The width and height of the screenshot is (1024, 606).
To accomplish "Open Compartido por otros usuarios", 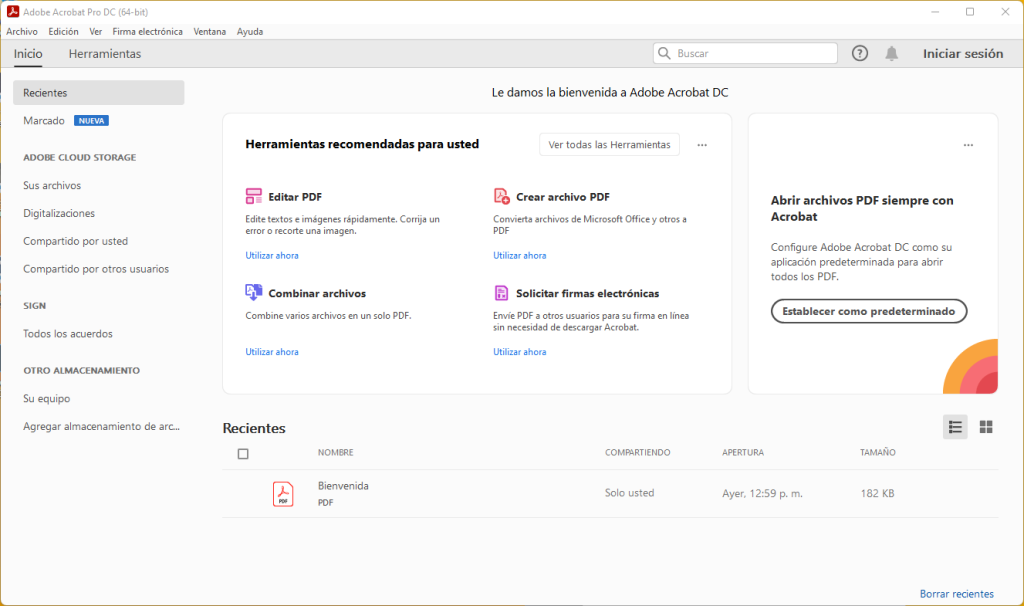I will (x=96, y=269).
